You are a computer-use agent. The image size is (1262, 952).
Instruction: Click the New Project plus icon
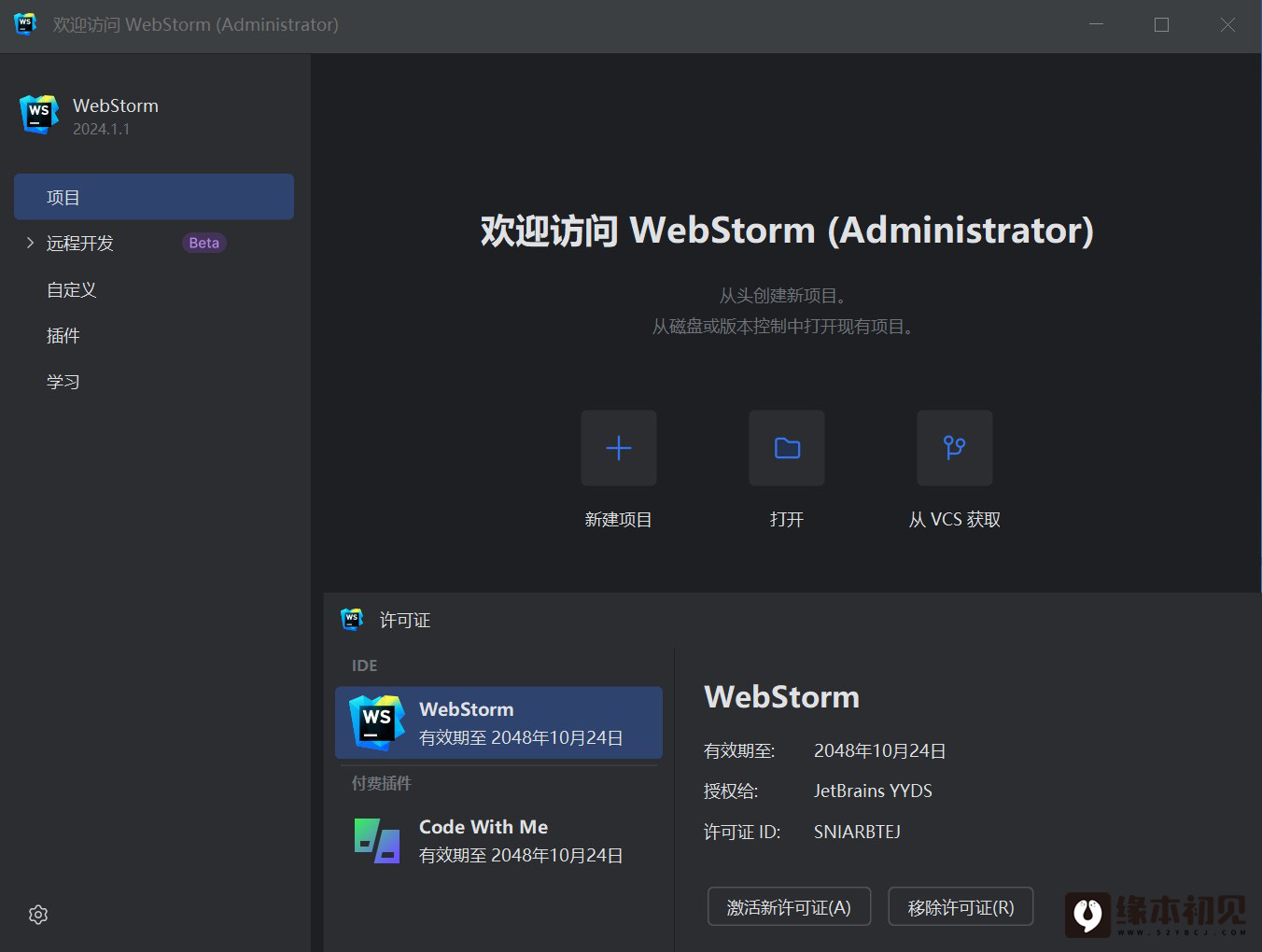pyautogui.click(x=619, y=448)
